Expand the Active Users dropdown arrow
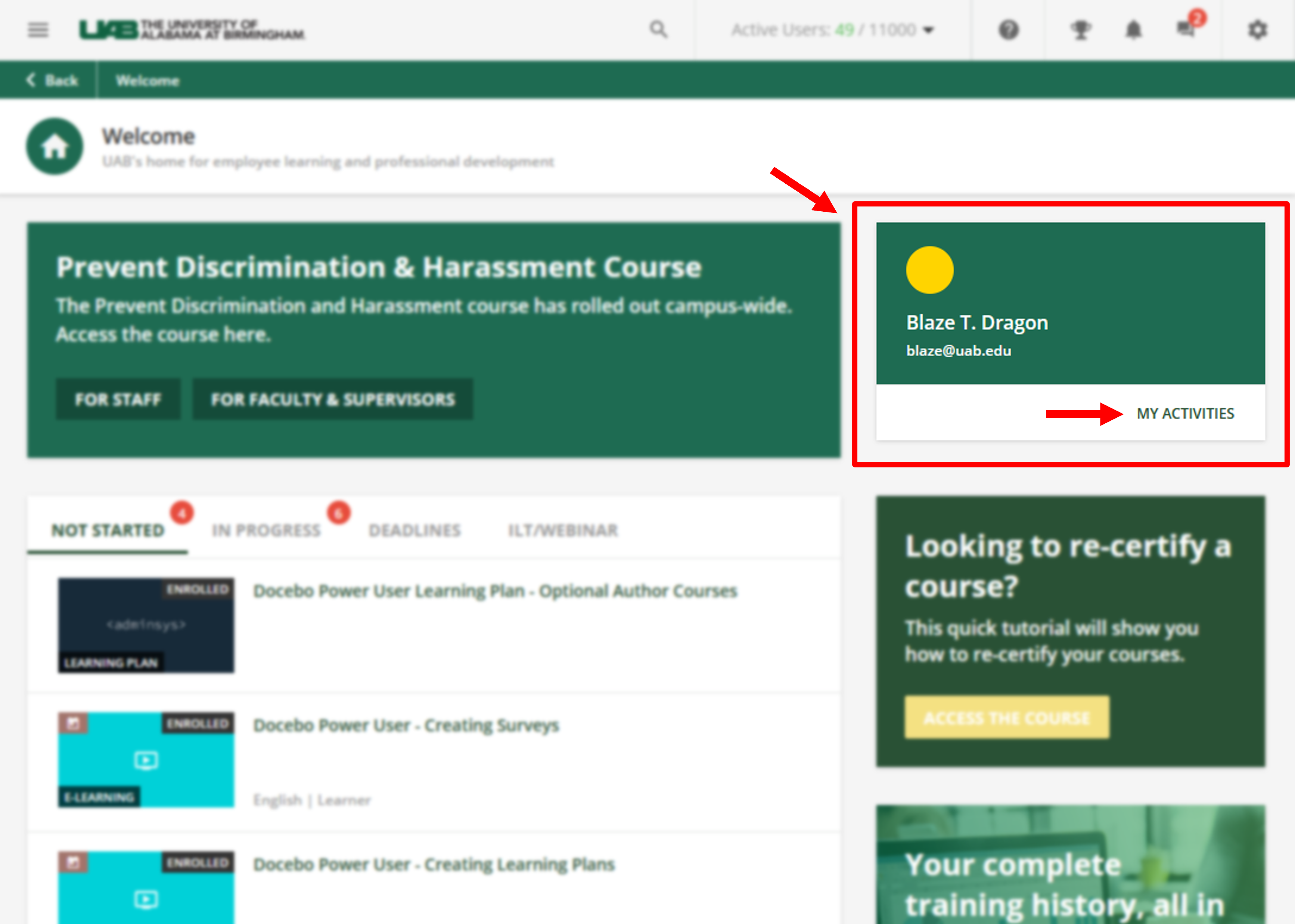1295x924 pixels. (x=929, y=30)
